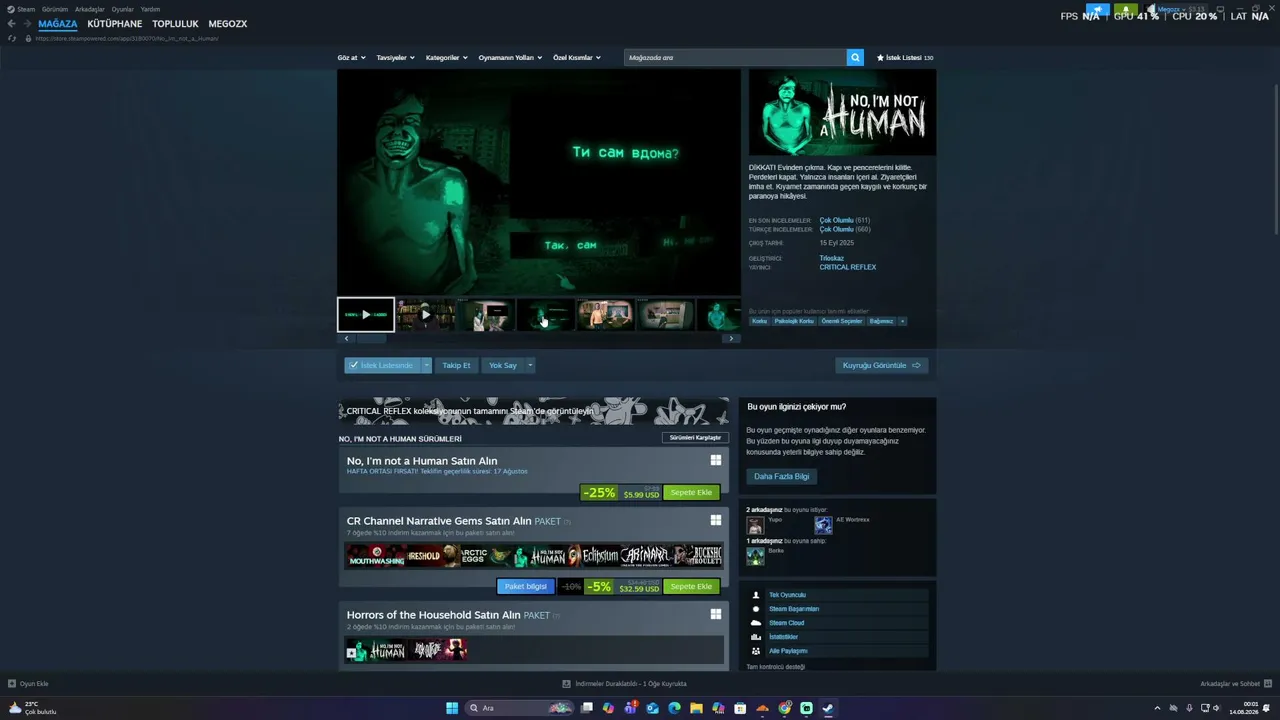Open the İstek Listesi wishlist link
This screenshot has height=720, width=1280.
point(904,58)
